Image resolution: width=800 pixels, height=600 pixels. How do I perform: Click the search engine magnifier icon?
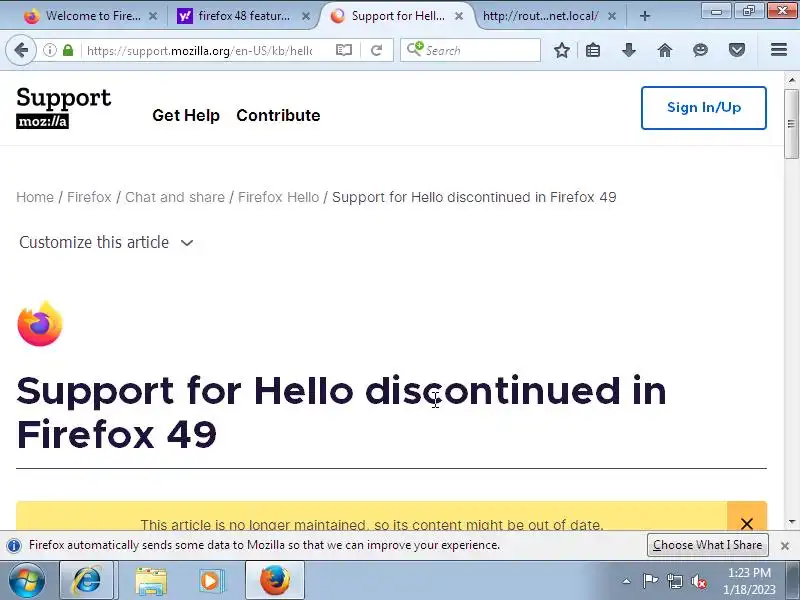point(415,49)
